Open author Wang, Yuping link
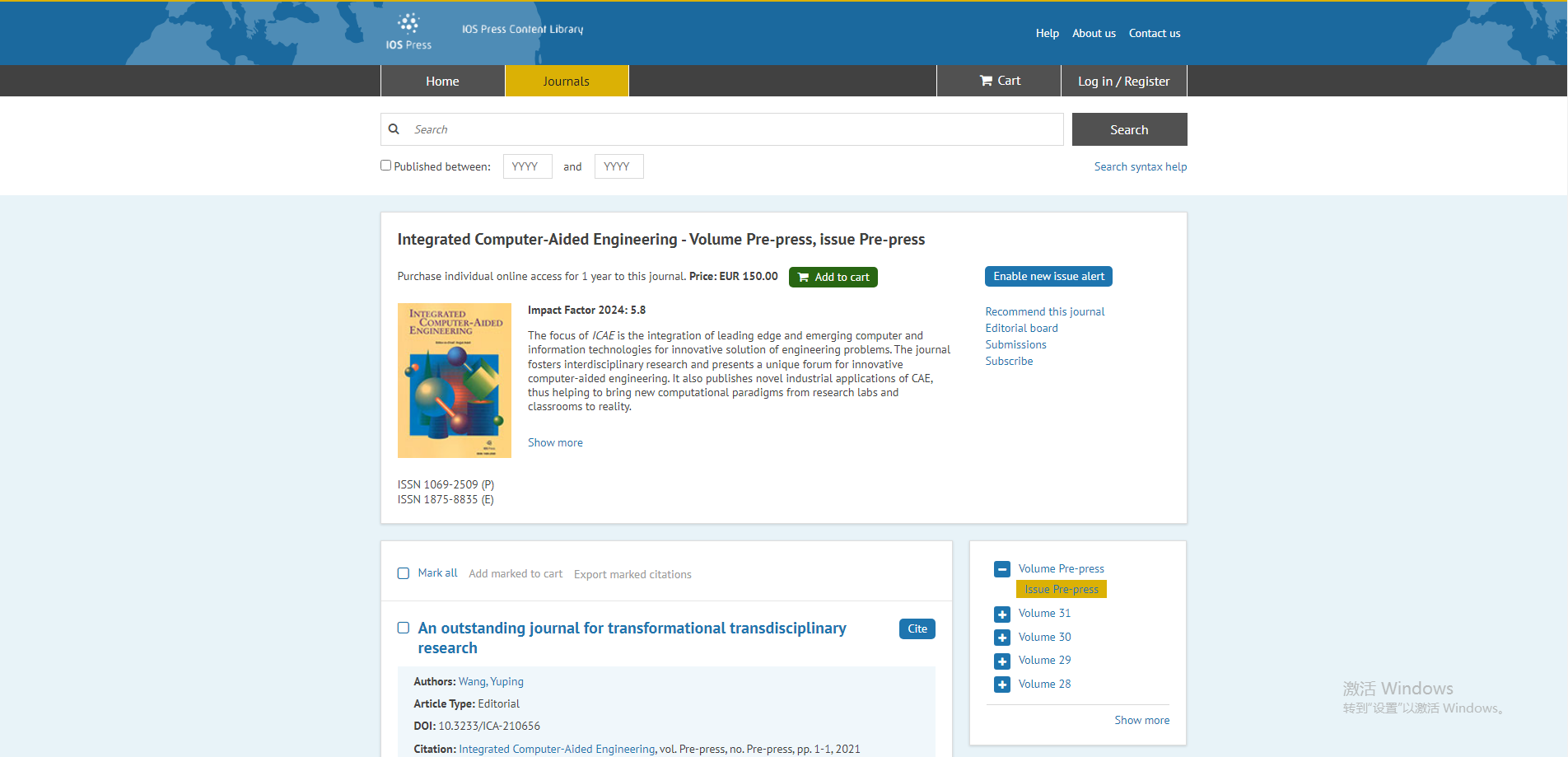 tap(491, 681)
